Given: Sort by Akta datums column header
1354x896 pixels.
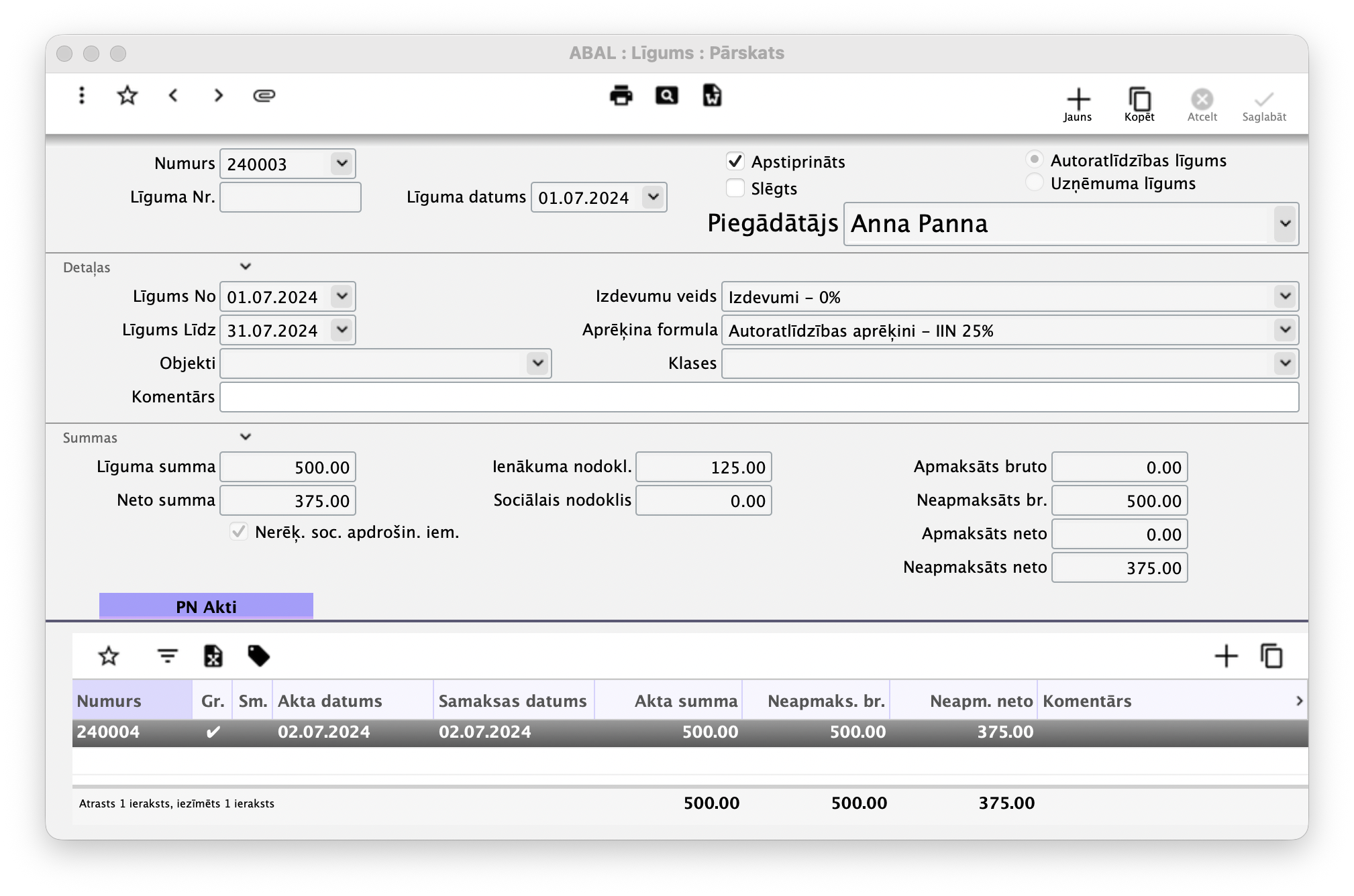Looking at the screenshot, I should click(x=353, y=701).
